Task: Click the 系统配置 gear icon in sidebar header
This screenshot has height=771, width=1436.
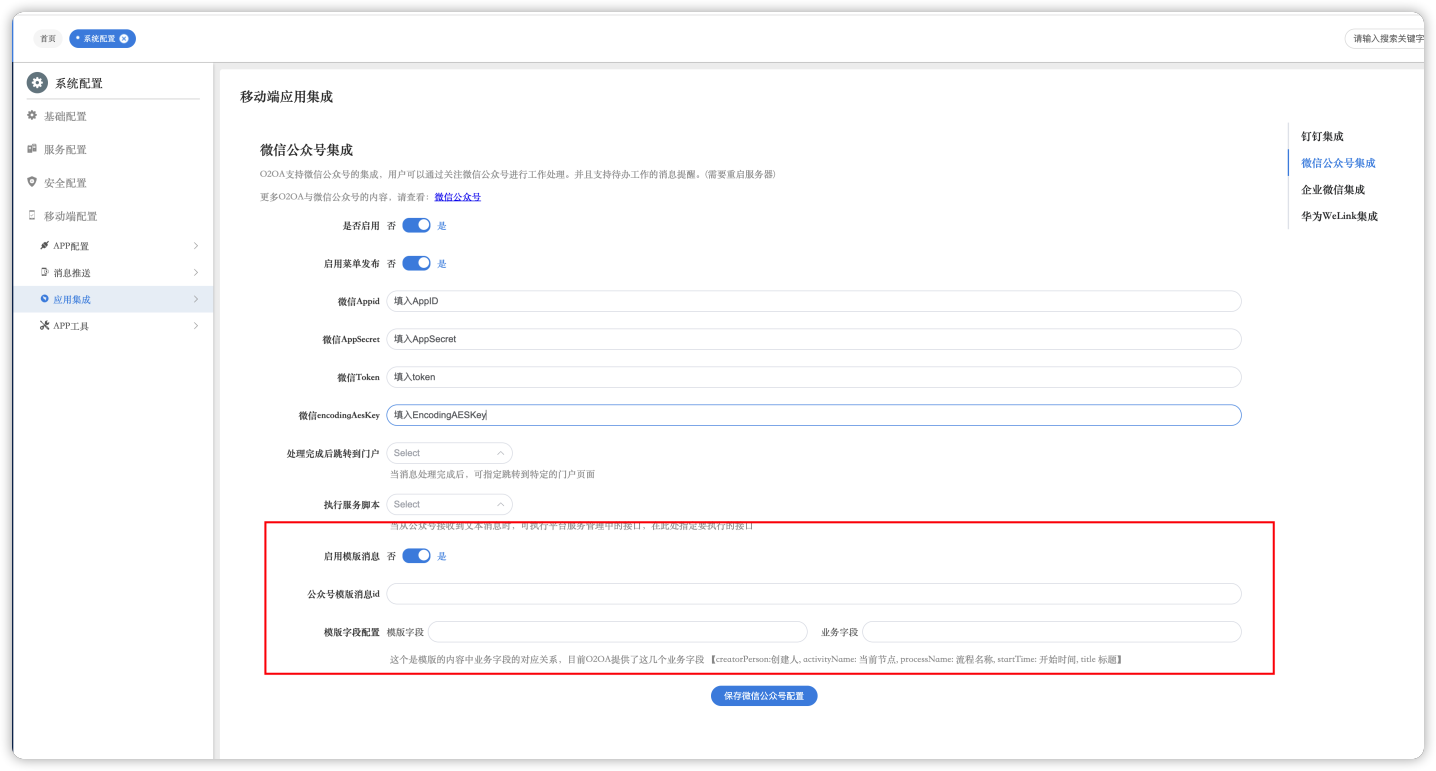Action: [37, 83]
